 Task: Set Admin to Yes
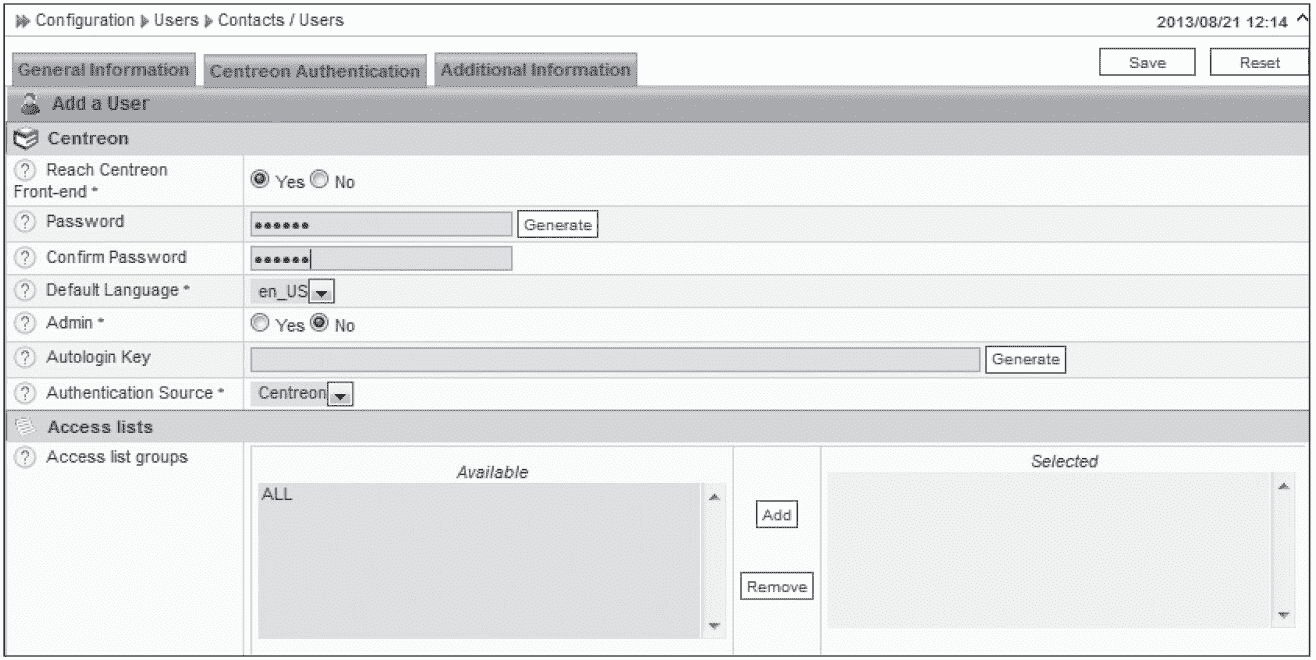point(258,324)
